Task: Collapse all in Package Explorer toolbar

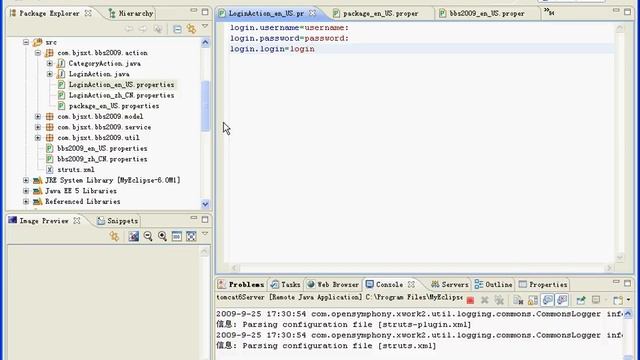Action: pos(177,29)
